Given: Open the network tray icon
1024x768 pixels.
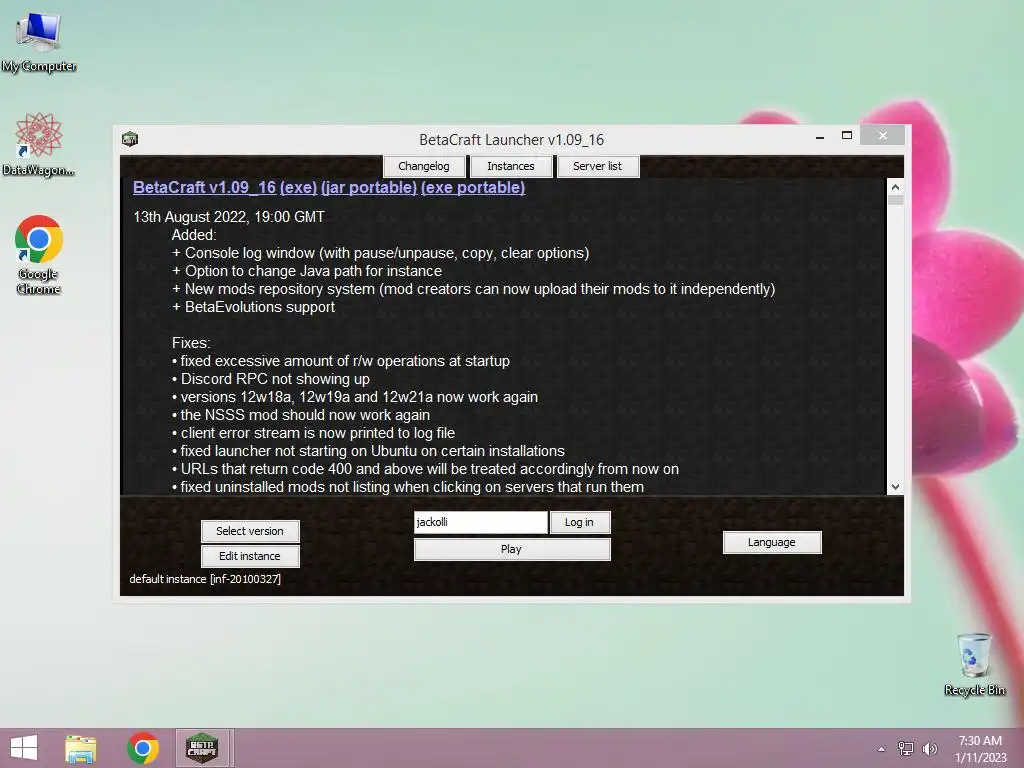Looking at the screenshot, I should [906, 748].
